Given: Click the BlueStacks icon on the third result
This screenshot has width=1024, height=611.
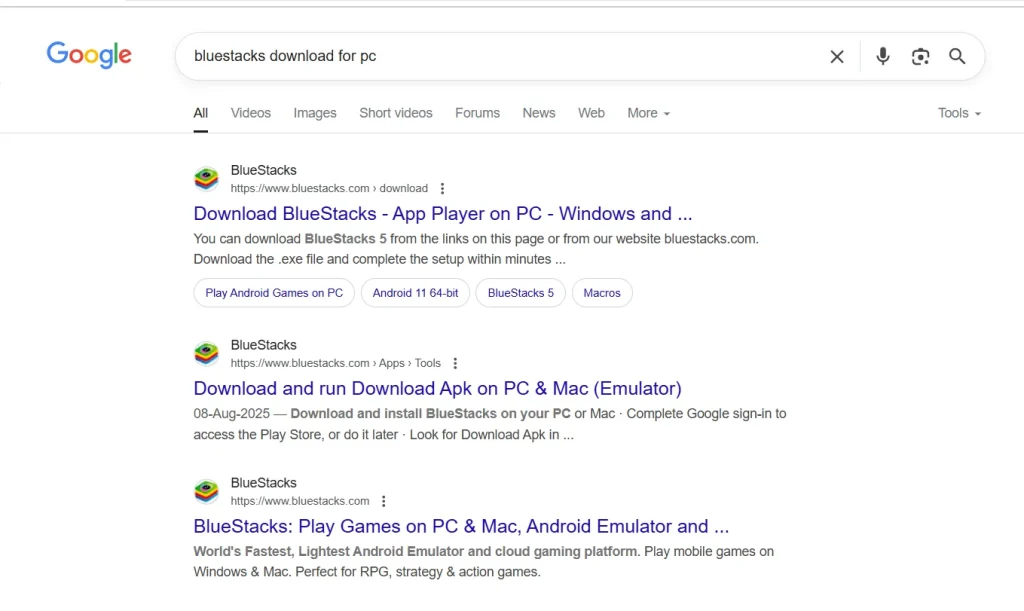Looking at the screenshot, I should tap(206, 491).
